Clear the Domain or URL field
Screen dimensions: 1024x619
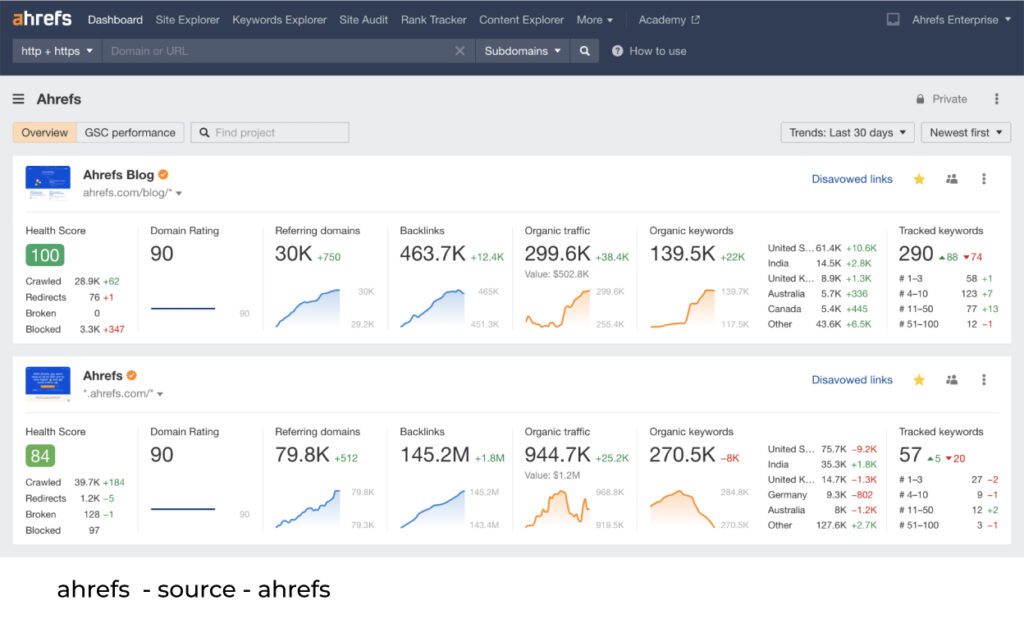coord(460,51)
